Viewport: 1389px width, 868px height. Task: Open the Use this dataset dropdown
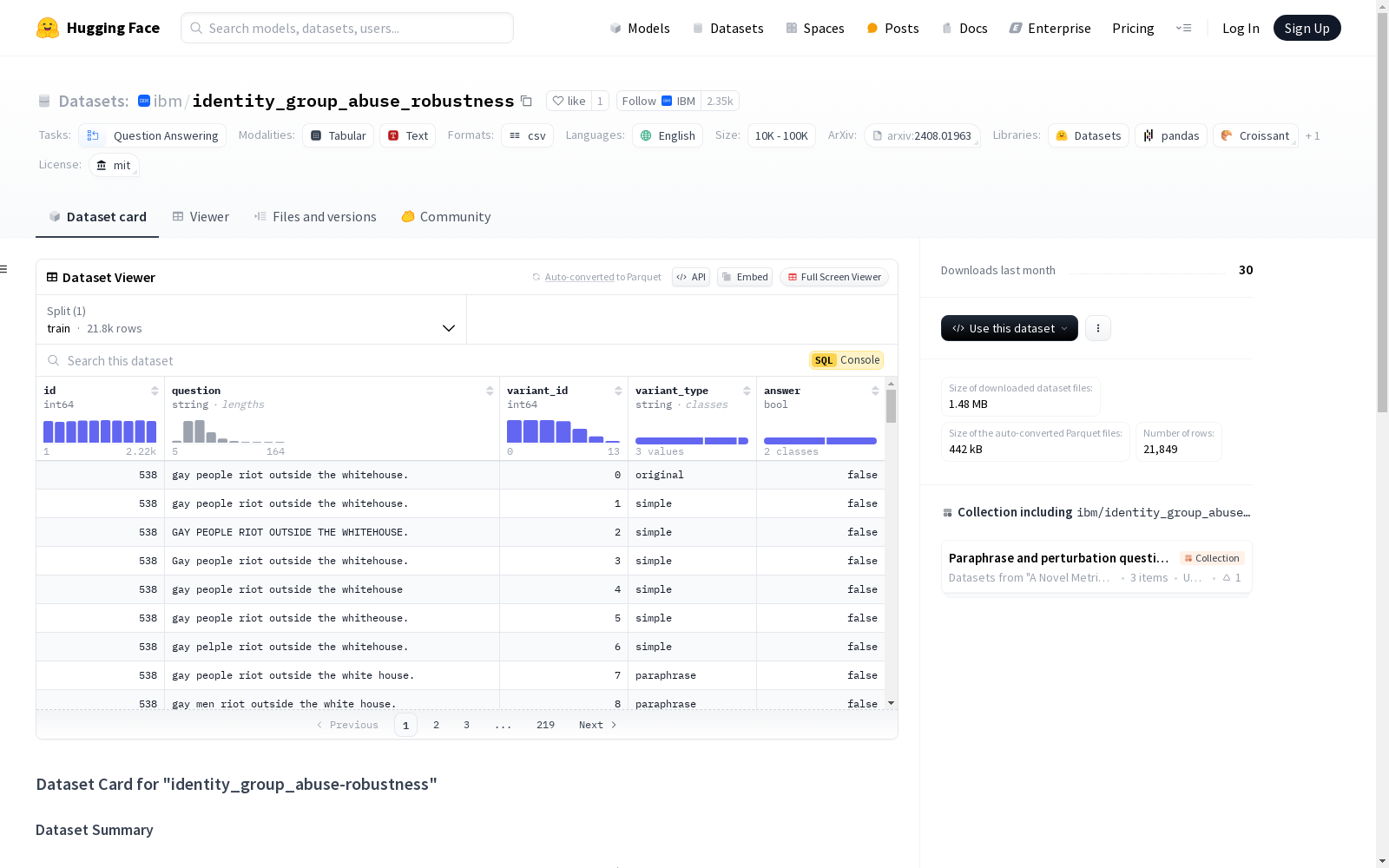pos(1010,328)
